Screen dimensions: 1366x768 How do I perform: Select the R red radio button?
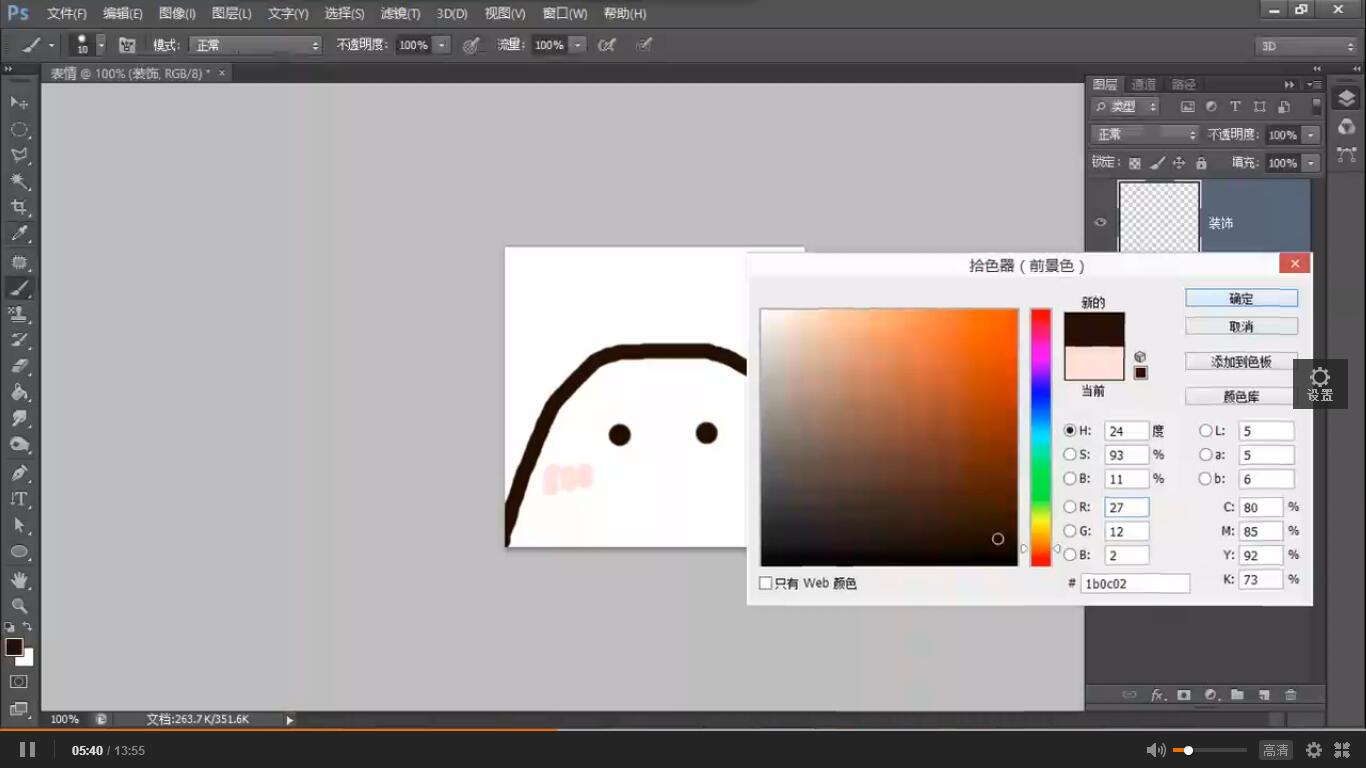[x=1070, y=507]
